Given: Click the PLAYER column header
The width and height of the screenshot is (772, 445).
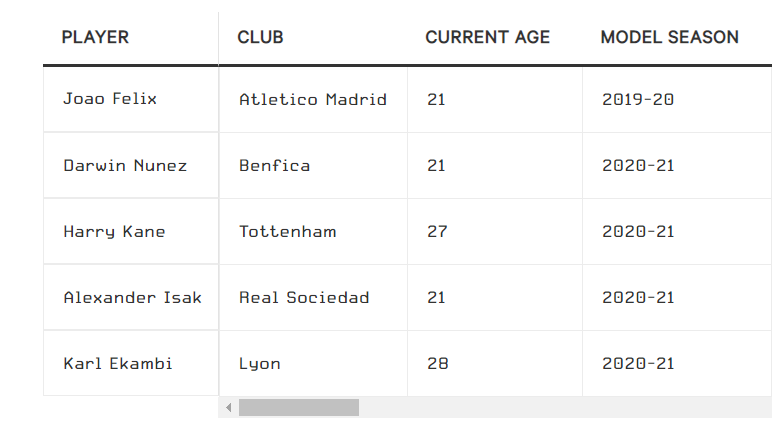Looking at the screenshot, I should (96, 38).
